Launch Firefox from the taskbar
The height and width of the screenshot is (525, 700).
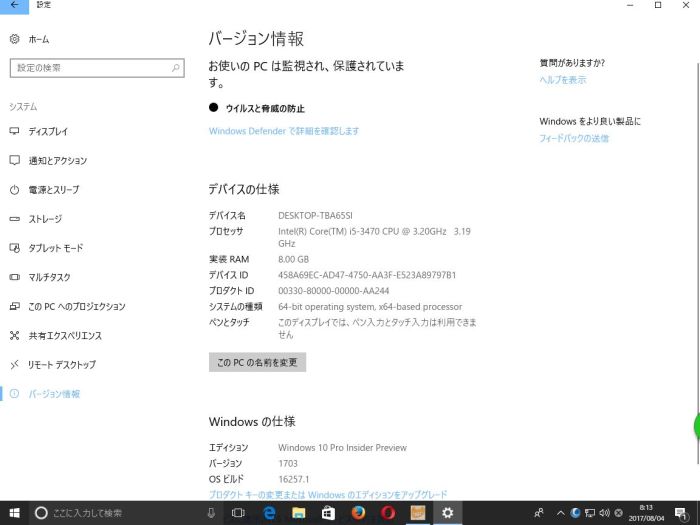(358, 513)
